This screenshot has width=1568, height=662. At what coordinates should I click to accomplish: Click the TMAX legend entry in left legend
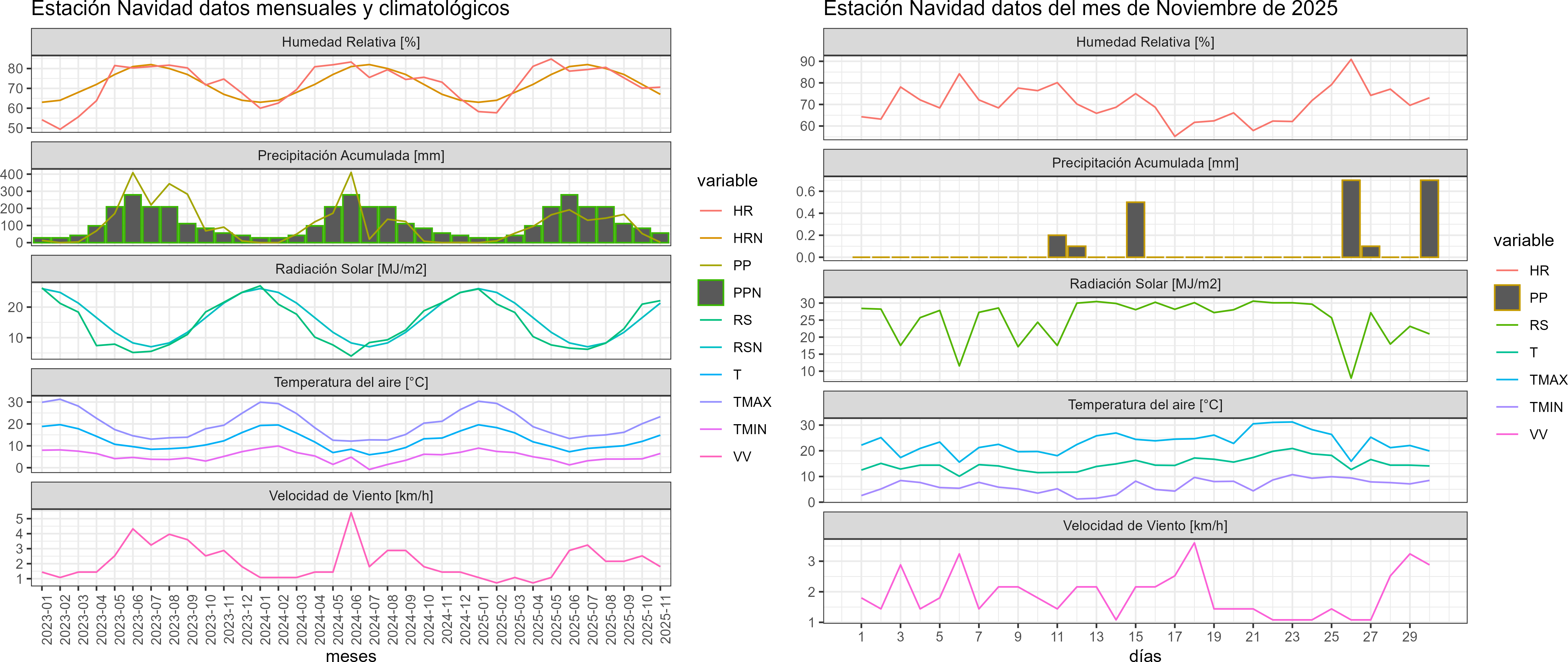click(752, 402)
